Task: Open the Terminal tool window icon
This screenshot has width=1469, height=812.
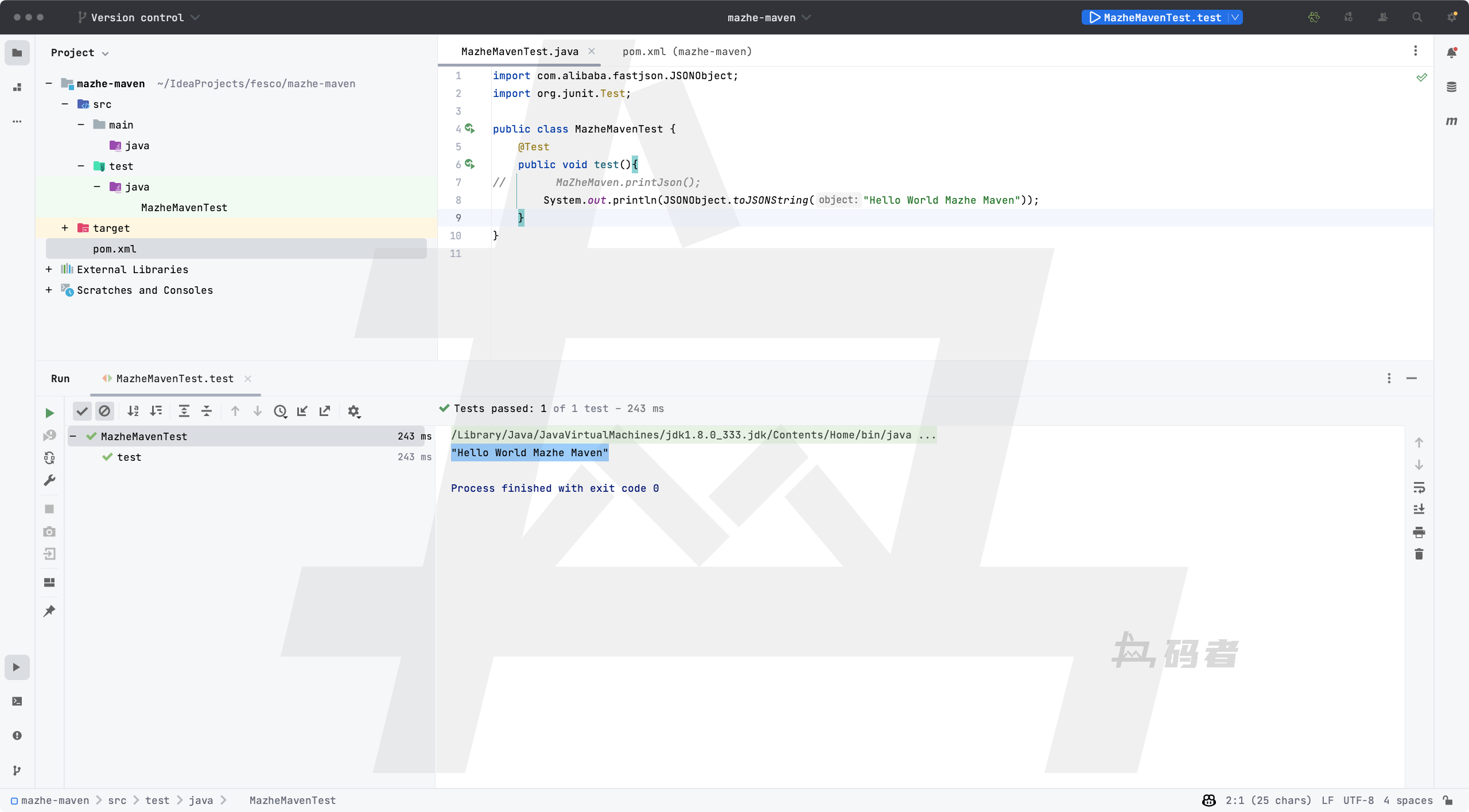Action: coord(17,701)
